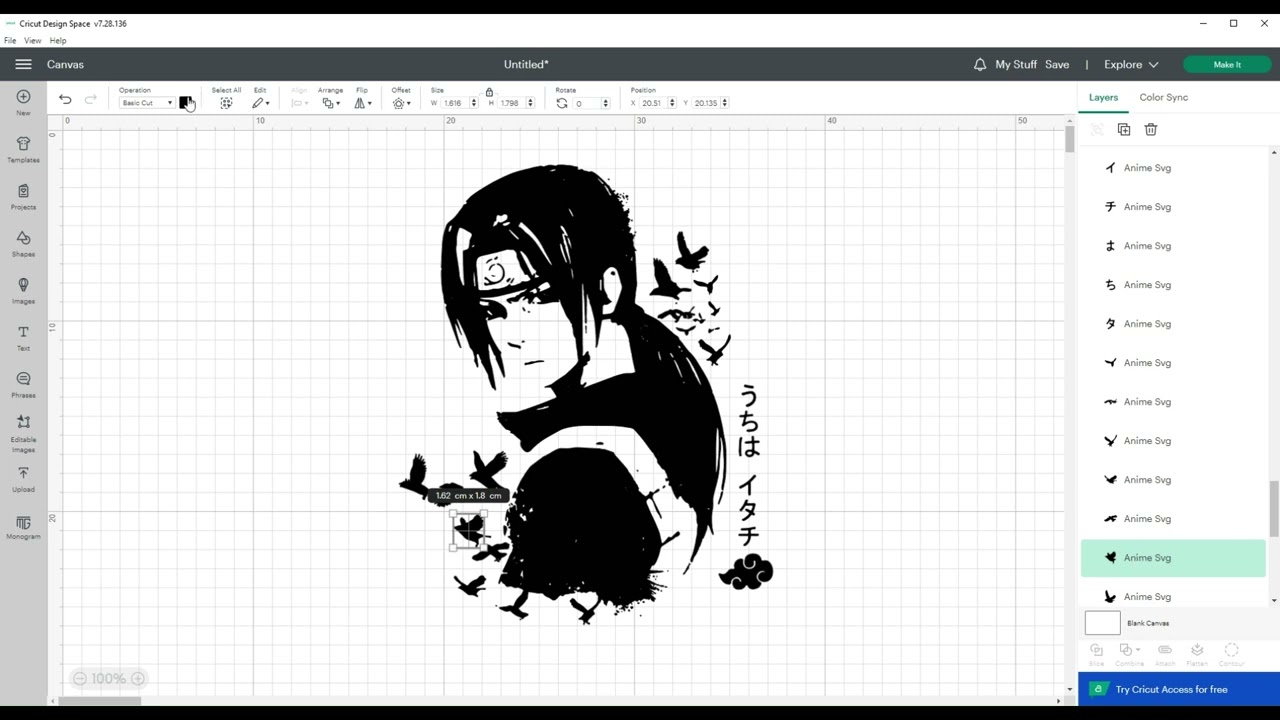This screenshot has width=1280, height=720.
Task: Click the Rotate stepper arrows
Action: (605, 103)
